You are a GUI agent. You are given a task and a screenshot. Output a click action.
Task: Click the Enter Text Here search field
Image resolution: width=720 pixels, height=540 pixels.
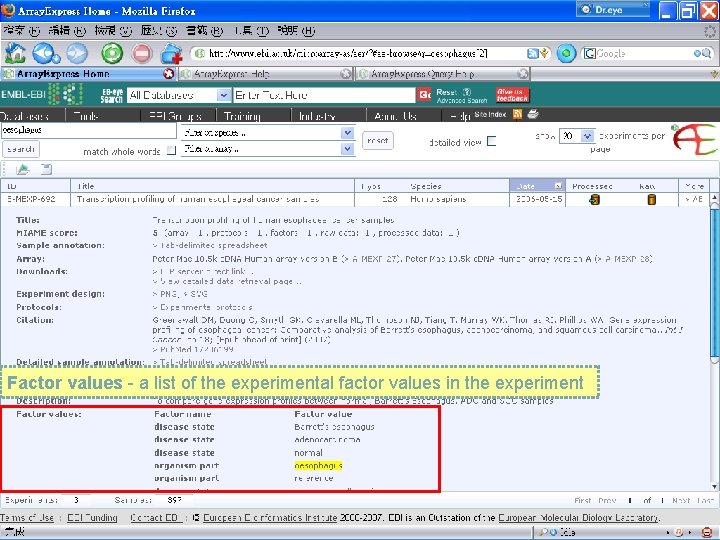[324, 95]
